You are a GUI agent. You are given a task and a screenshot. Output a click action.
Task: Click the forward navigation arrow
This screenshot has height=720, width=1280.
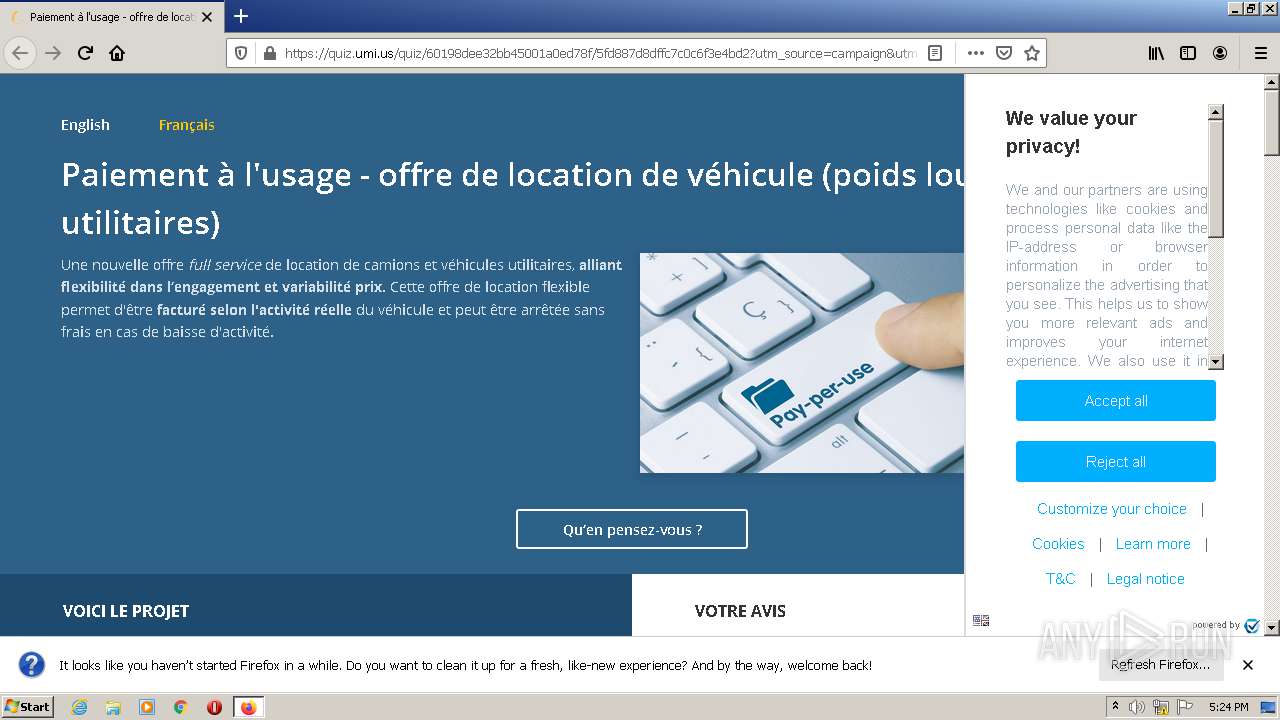click(x=53, y=53)
